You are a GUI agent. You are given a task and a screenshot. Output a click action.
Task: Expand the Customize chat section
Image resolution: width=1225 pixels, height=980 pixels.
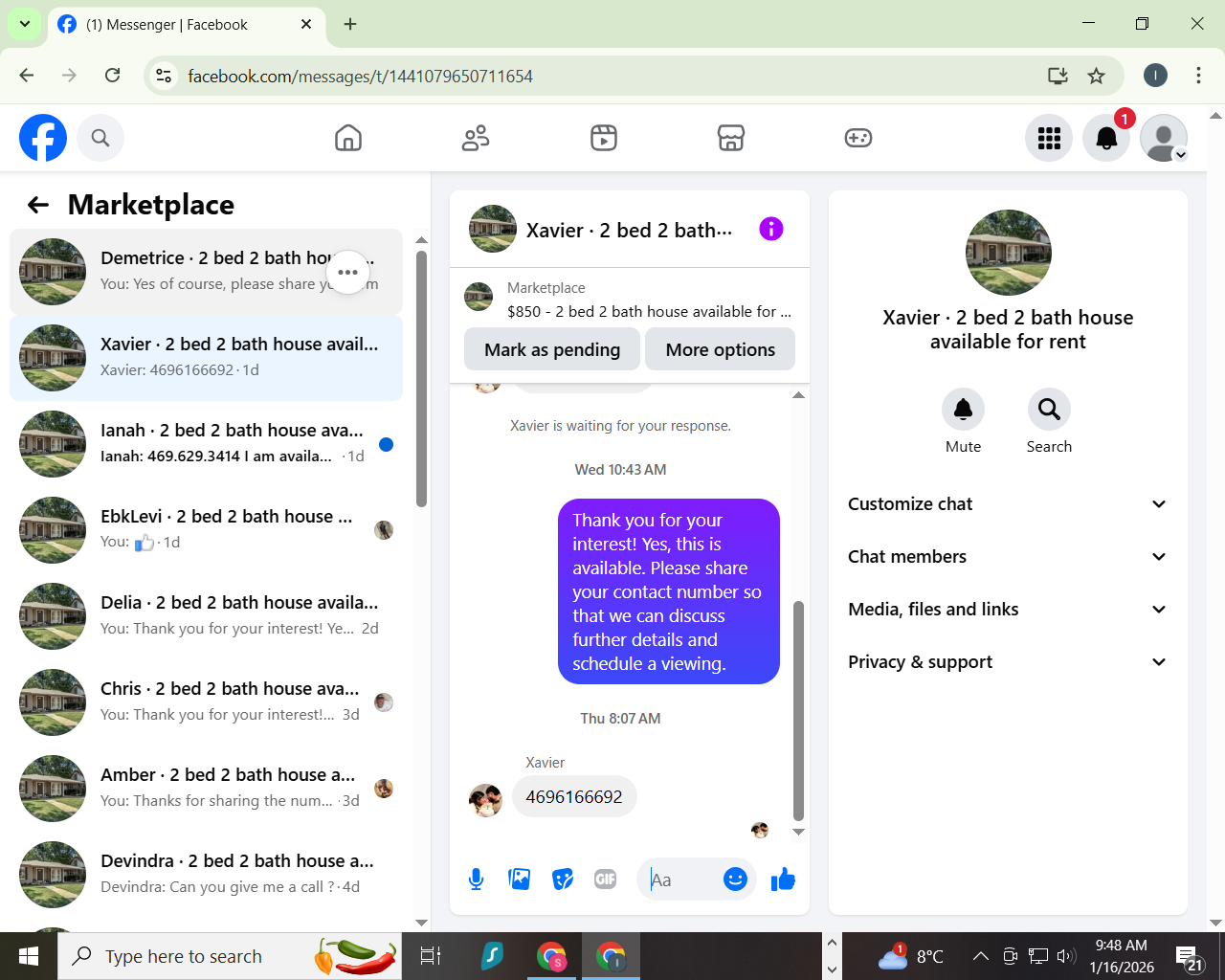click(x=1008, y=504)
